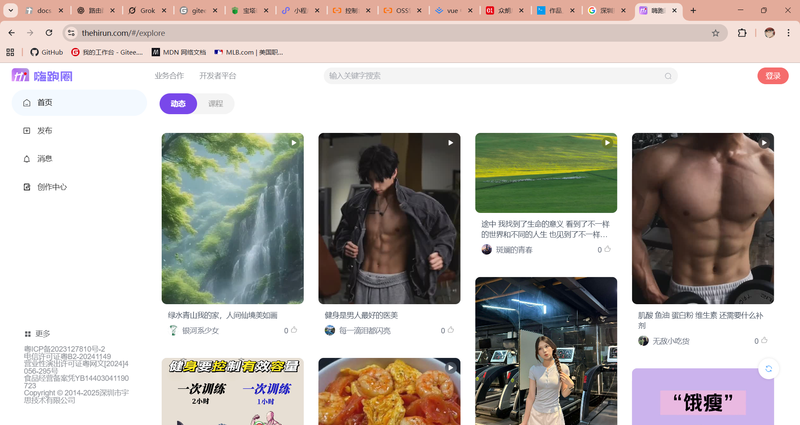The image size is (800, 425).
Task: Expand the 更多 menu in sidebar
Action: [37, 334]
